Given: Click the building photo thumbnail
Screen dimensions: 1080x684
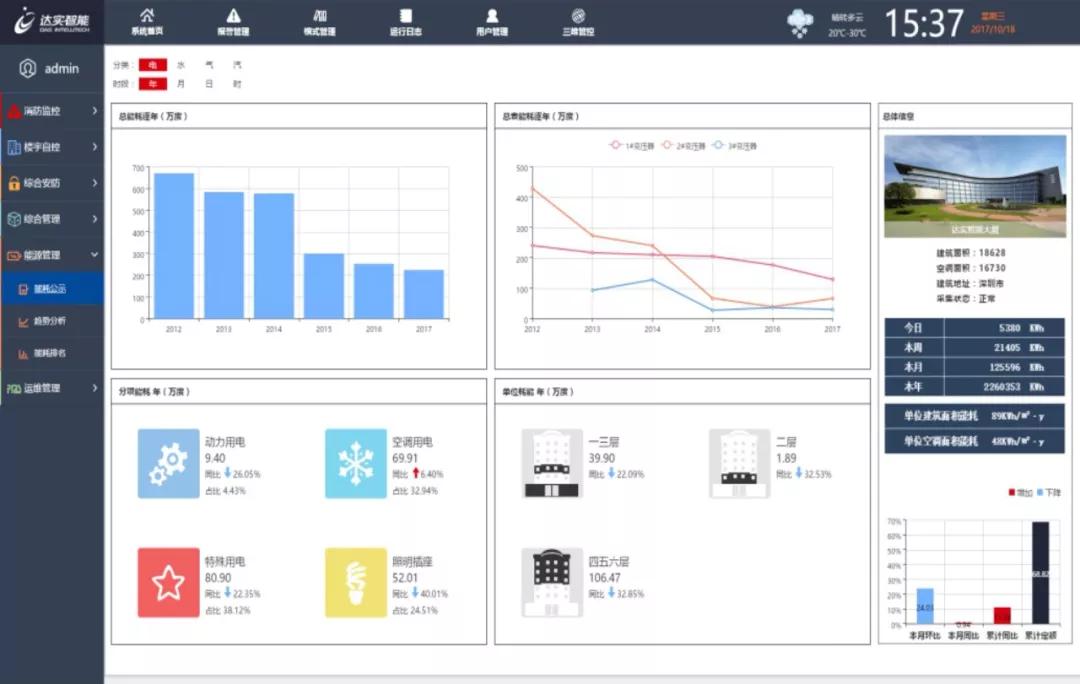Looking at the screenshot, I should click(974, 186).
